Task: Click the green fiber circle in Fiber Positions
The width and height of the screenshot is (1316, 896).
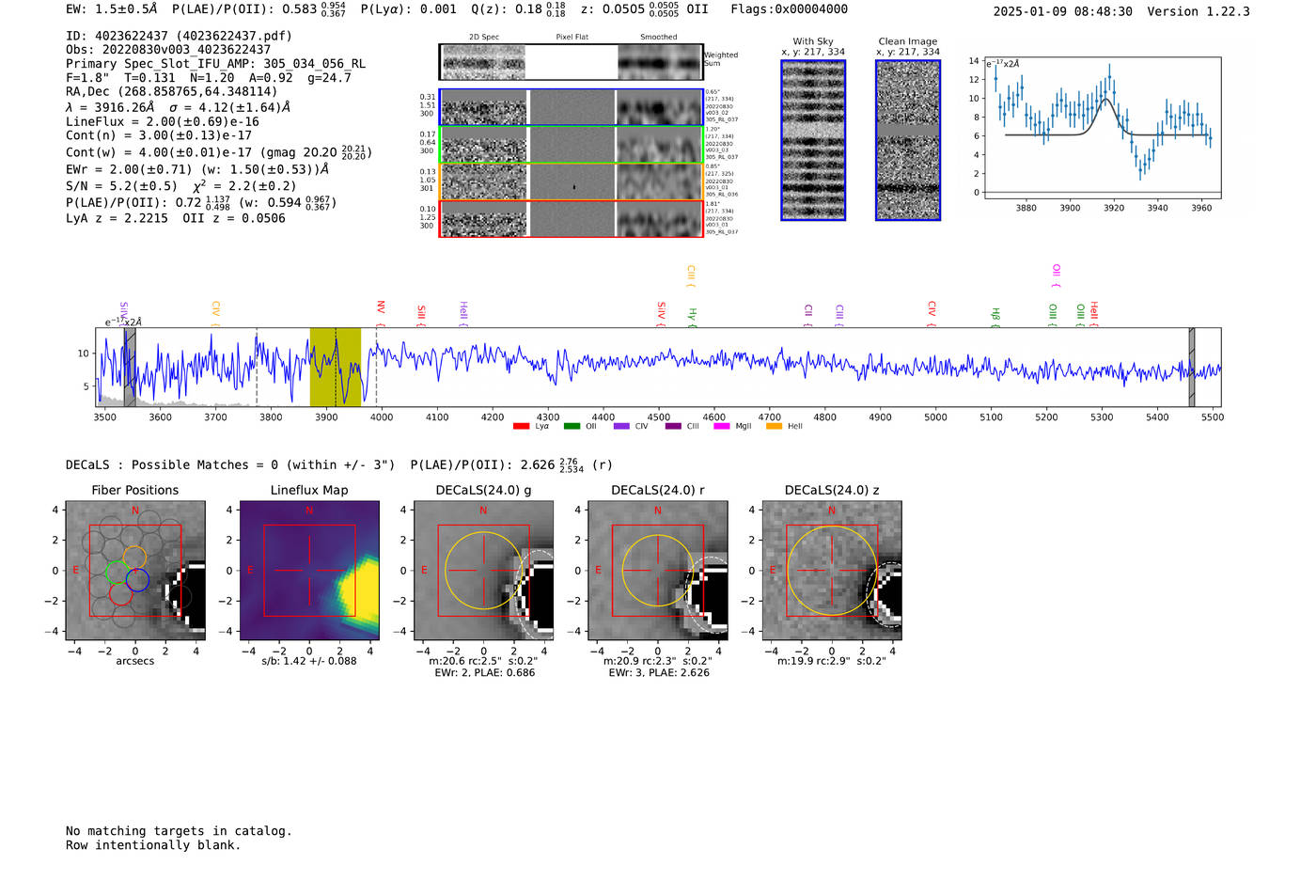Action: [117, 572]
